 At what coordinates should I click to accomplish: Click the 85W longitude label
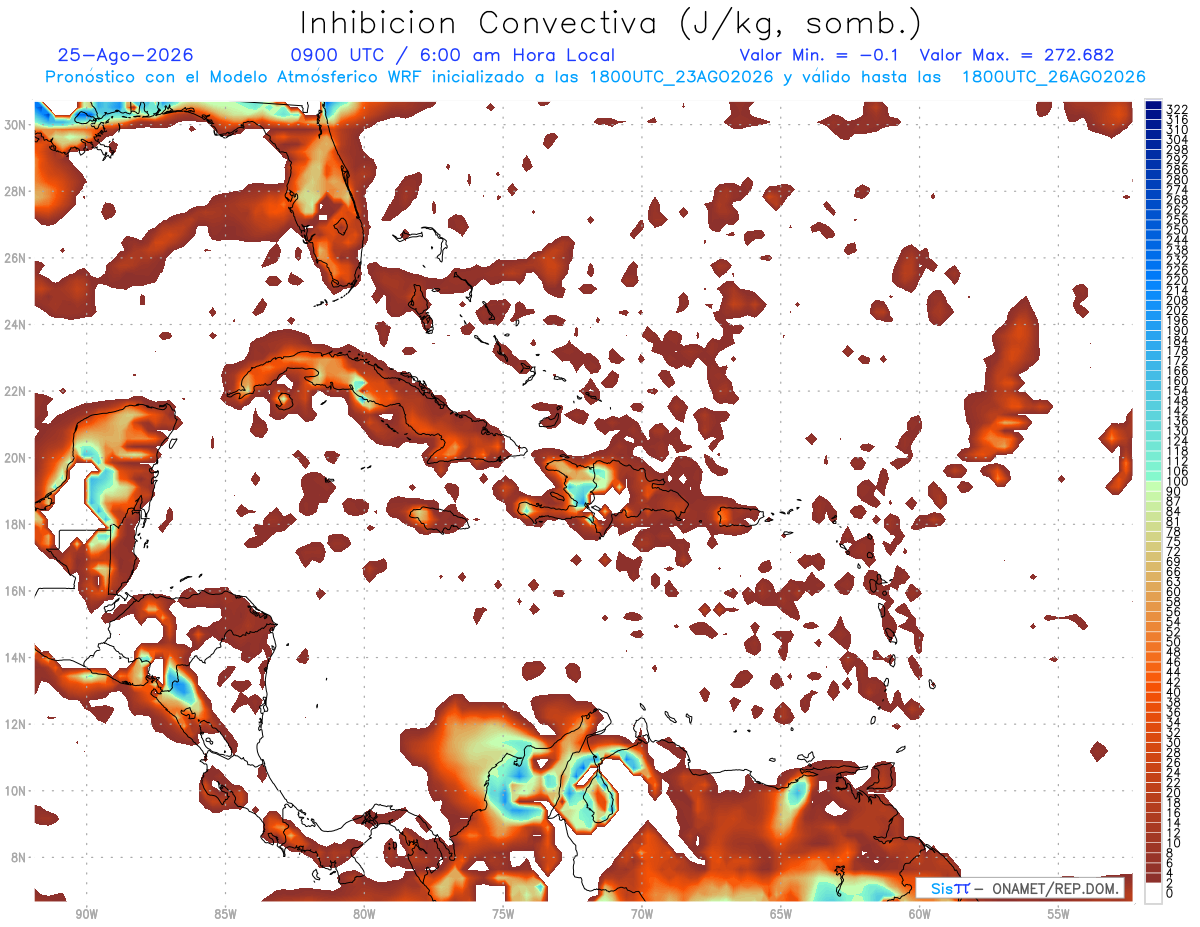tap(225, 914)
